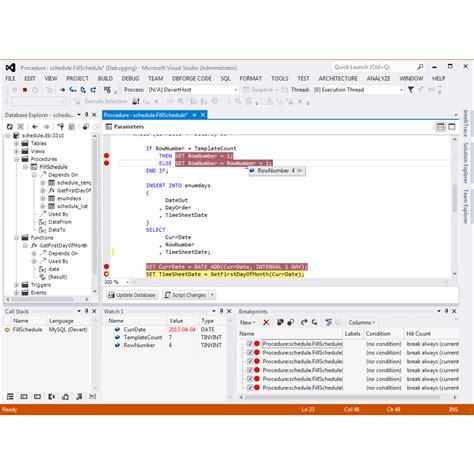This screenshot has height=474, width=474.
Task: Click the Database Explorer horizontal scrollbar
Action: (x=47, y=299)
